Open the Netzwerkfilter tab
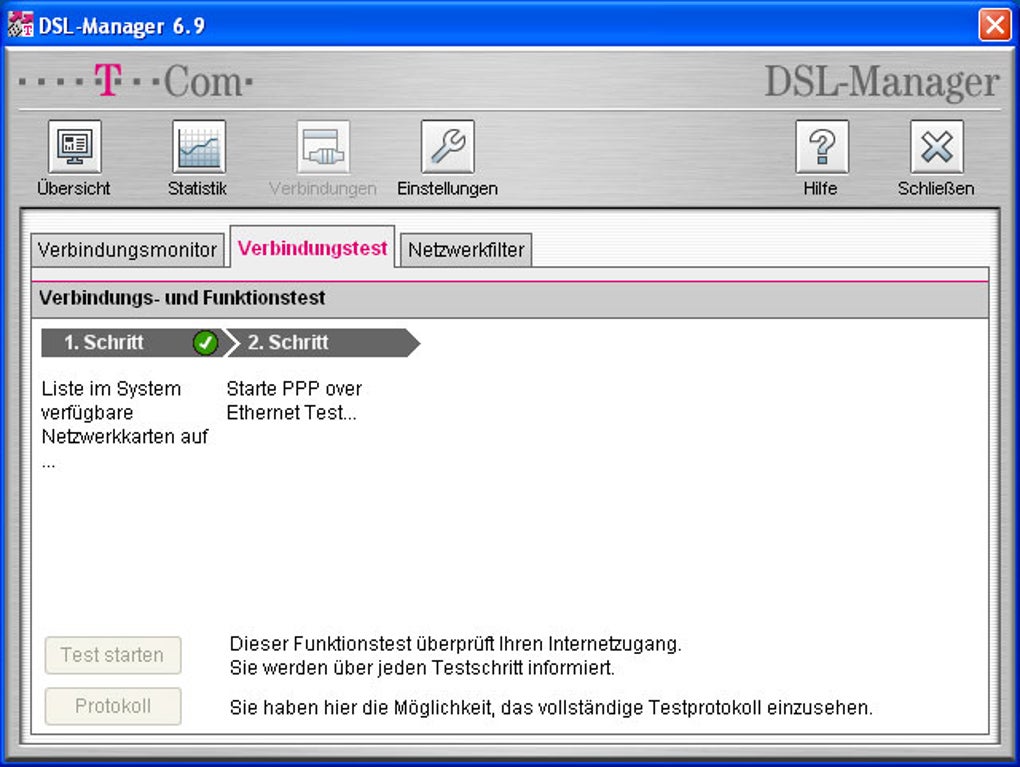The height and width of the screenshot is (767, 1020). (x=466, y=250)
